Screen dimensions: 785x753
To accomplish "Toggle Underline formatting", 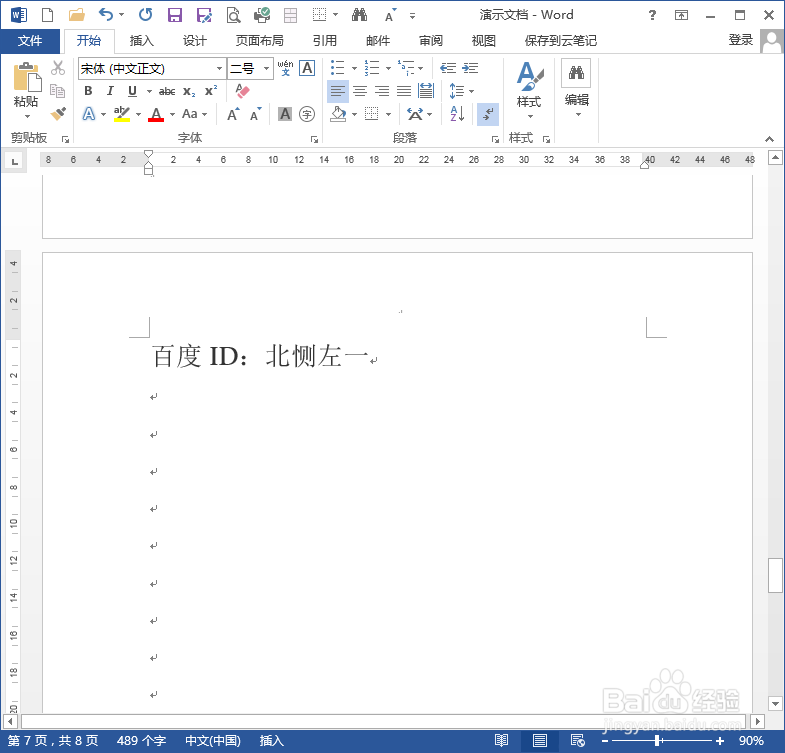I will tap(132, 91).
